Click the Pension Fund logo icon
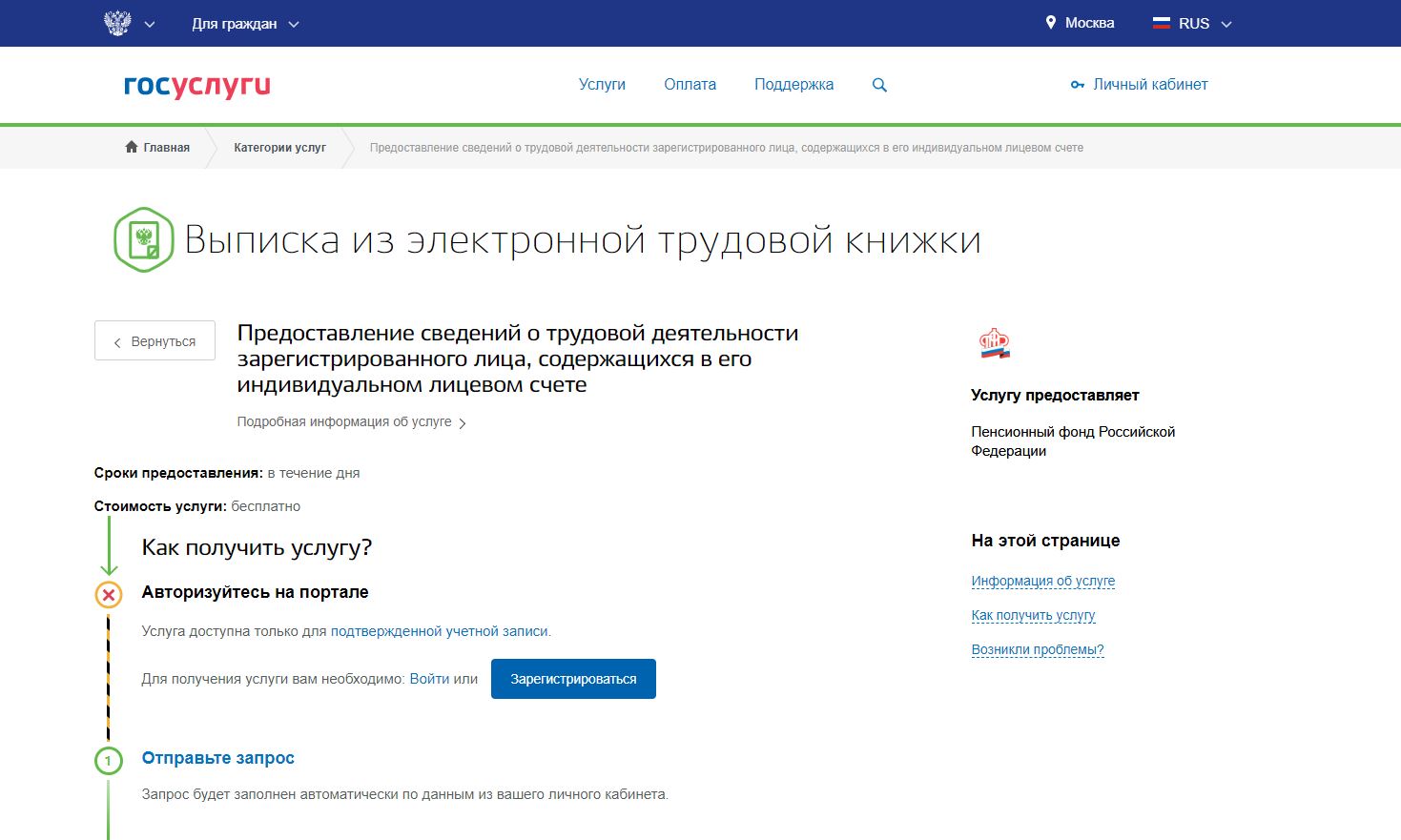 [x=994, y=343]
